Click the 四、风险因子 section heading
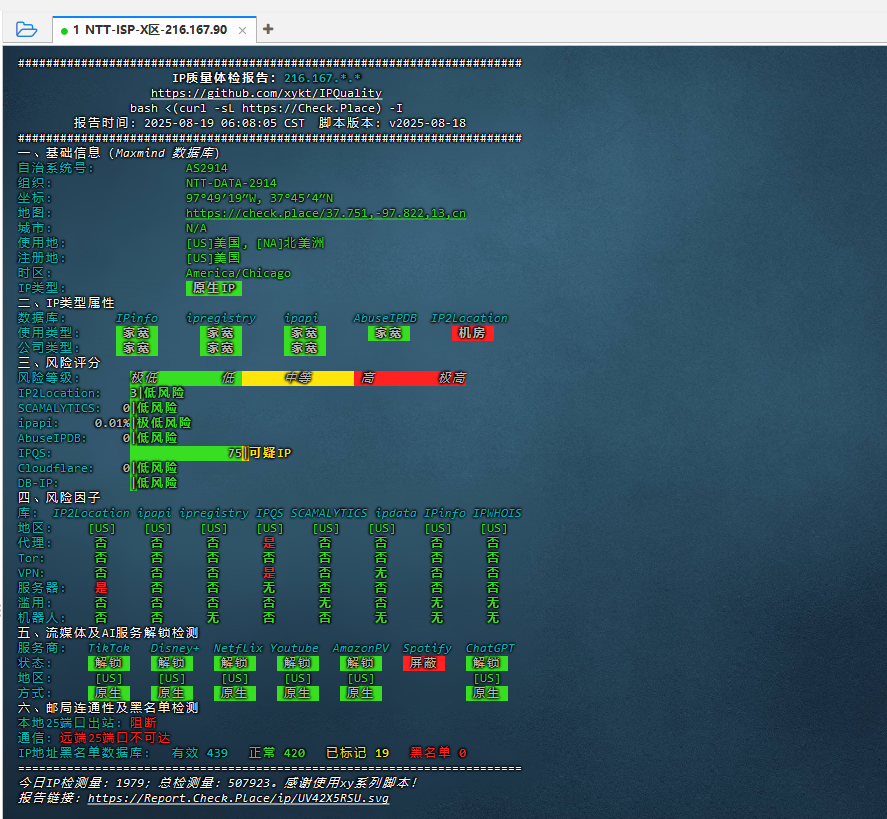Screen dimensions: 887x819 (x=59, y=498)
